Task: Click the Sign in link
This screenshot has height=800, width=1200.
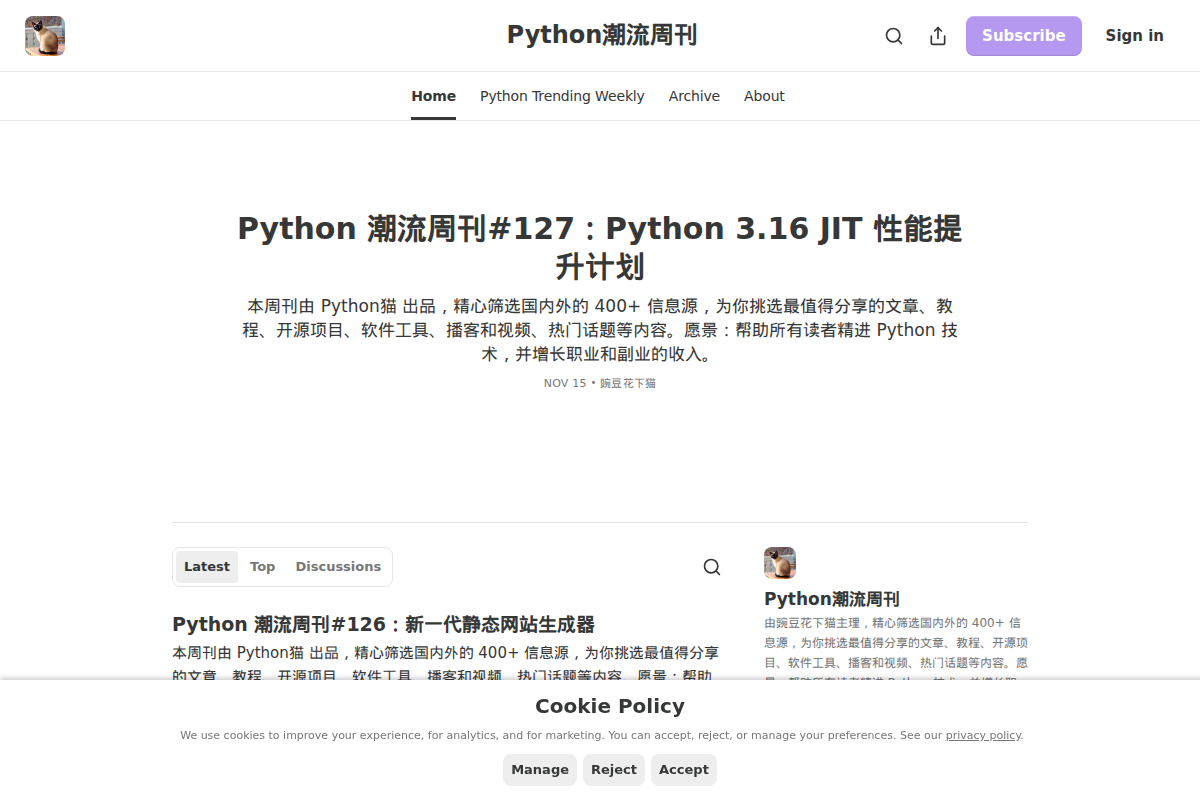Action: tap(1134, 35)
